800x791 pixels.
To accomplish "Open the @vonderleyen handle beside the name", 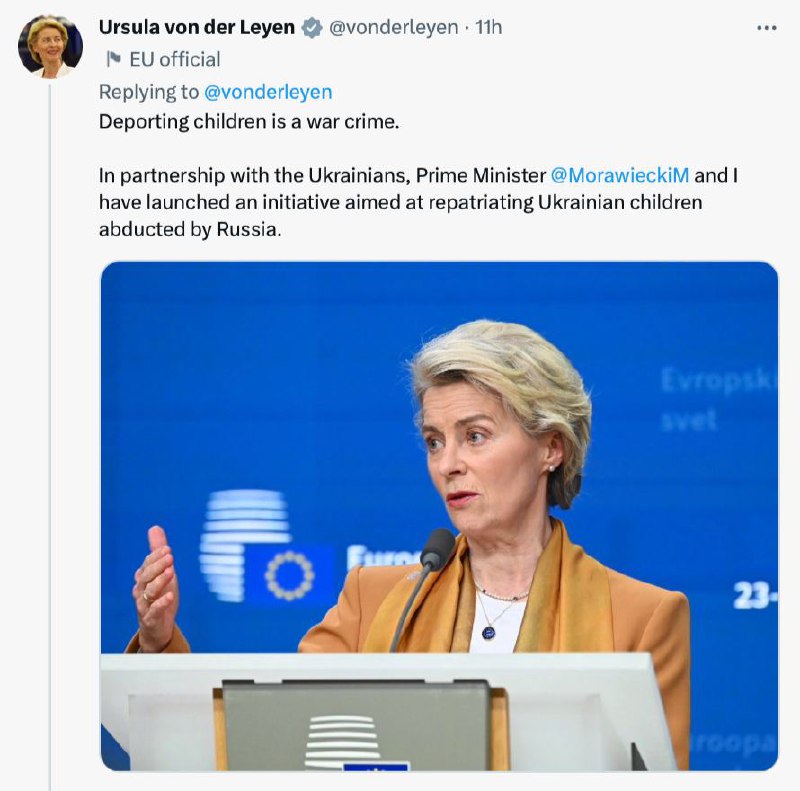I will pos(393,28).
